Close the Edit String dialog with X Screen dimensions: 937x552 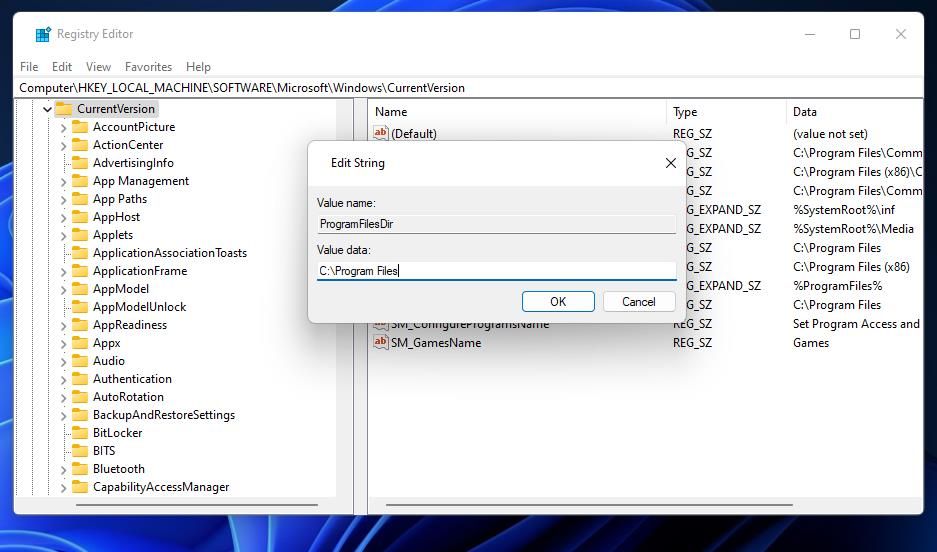pos(670,163)
